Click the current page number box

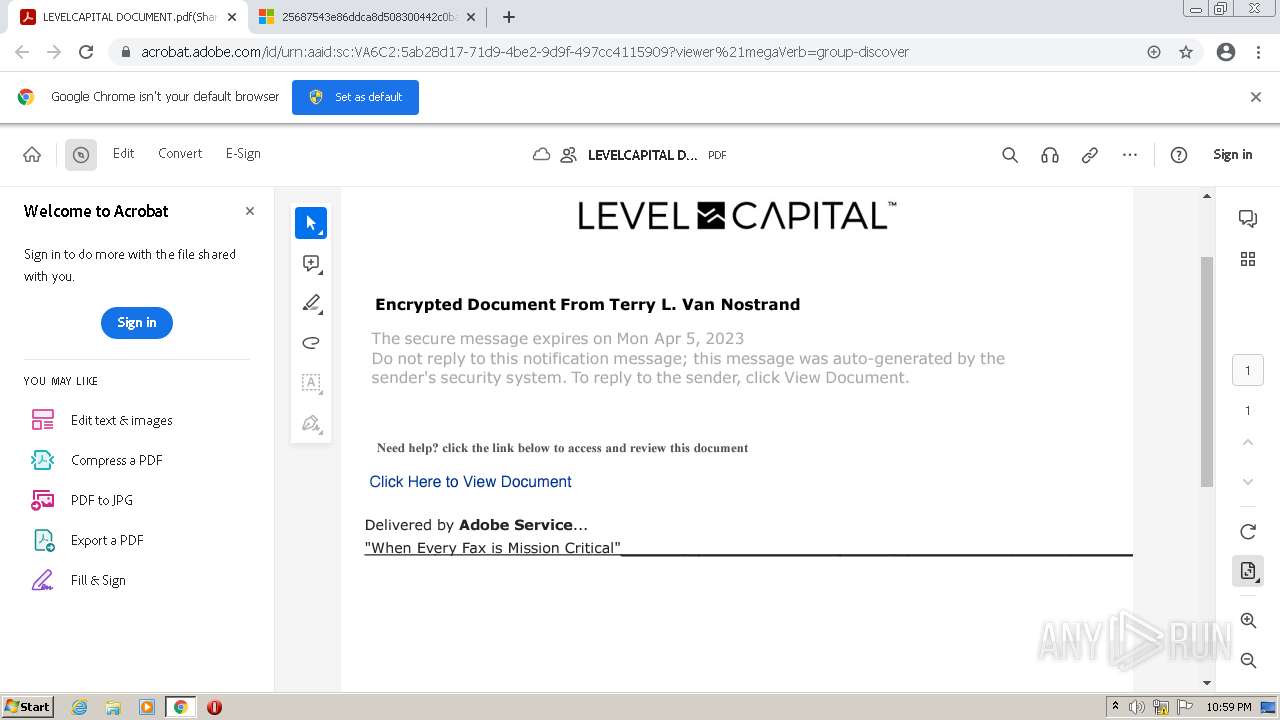[x=1247, y=370]
